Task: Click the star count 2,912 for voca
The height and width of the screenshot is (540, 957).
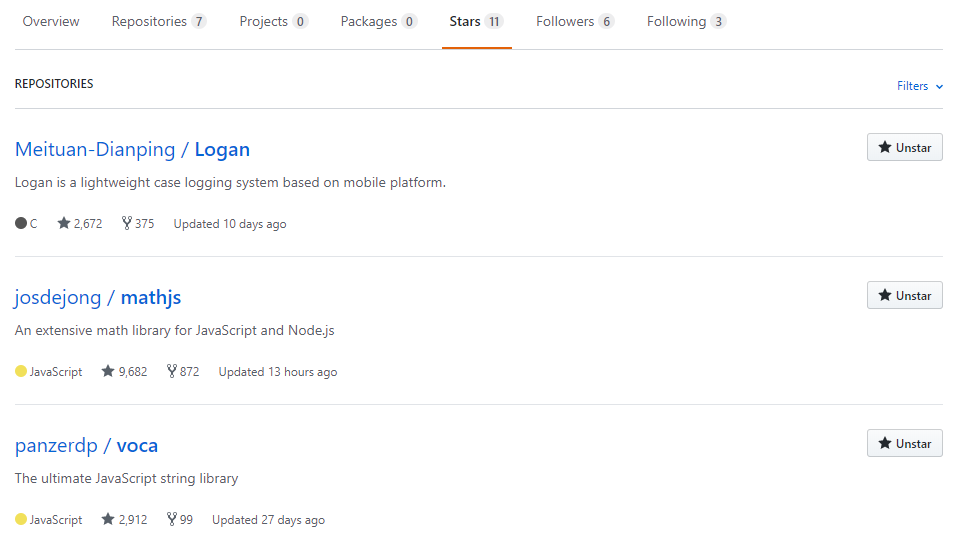Action: point(125,519)
